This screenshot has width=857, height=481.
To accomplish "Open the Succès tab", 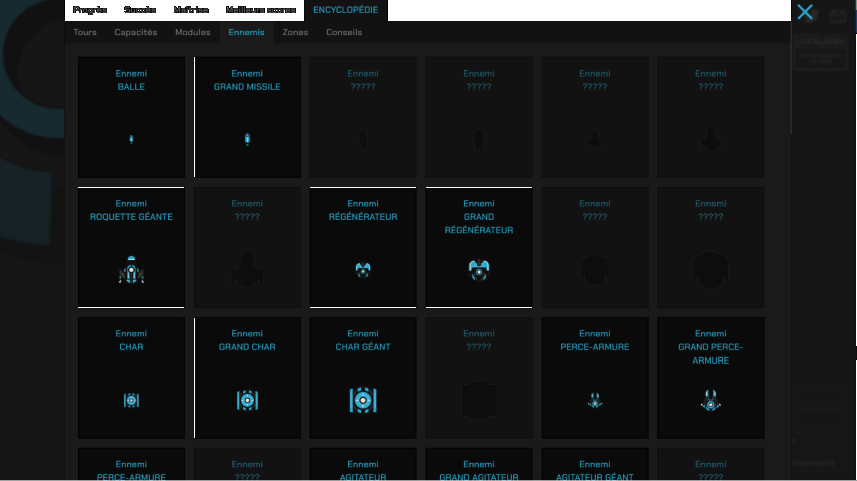I will [x=140, y=10].
